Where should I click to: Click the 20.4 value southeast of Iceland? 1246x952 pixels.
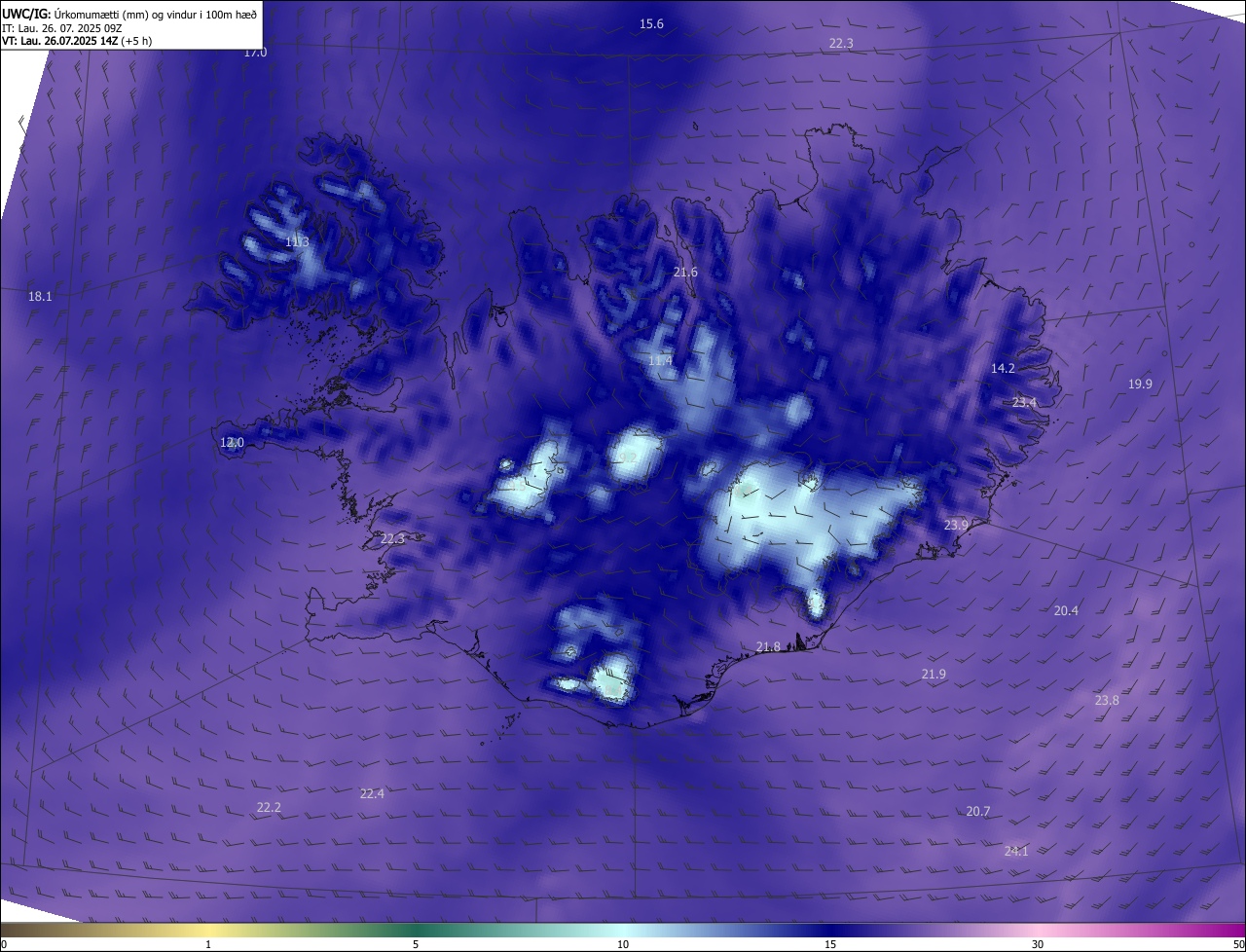coord(1066,610)
